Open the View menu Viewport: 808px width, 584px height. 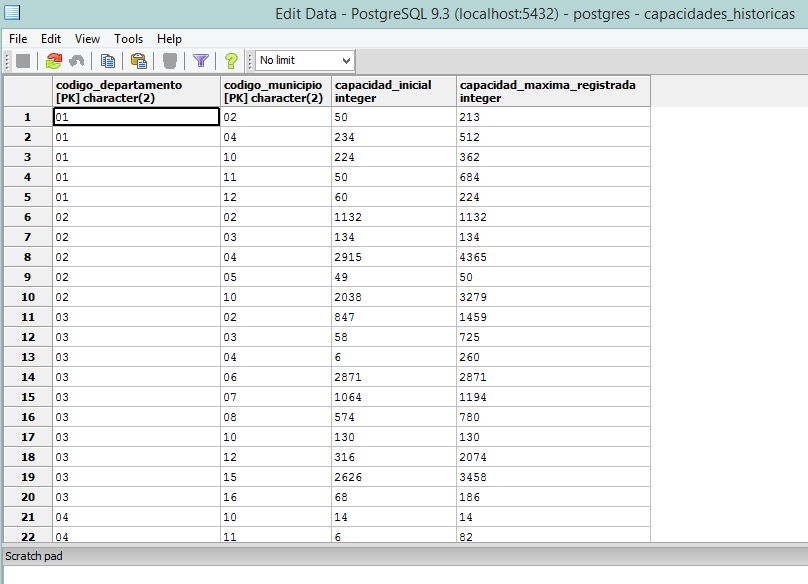[87, 39]
